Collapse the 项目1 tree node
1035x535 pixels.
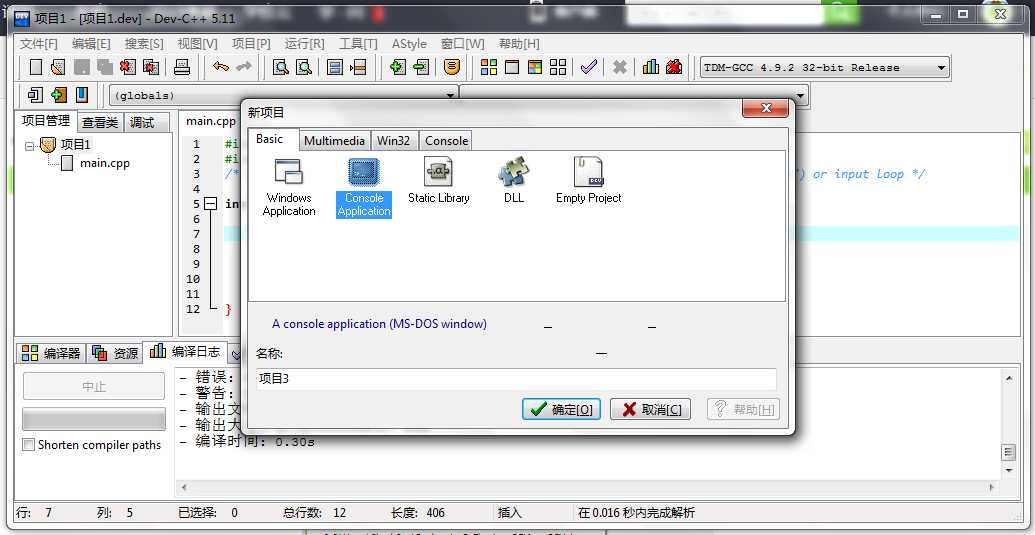(29, 146)
